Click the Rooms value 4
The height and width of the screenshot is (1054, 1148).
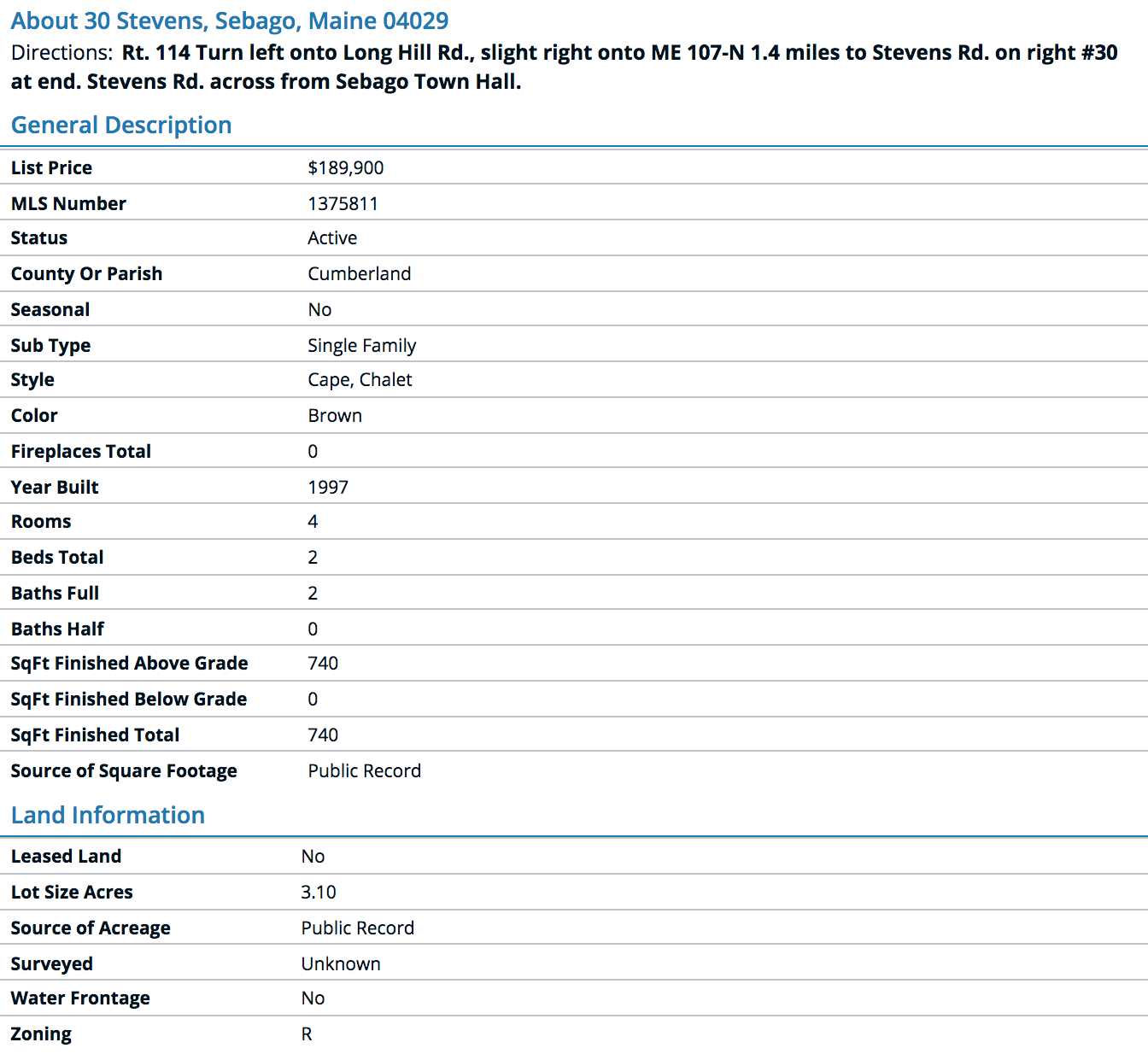tap(313, 522)
